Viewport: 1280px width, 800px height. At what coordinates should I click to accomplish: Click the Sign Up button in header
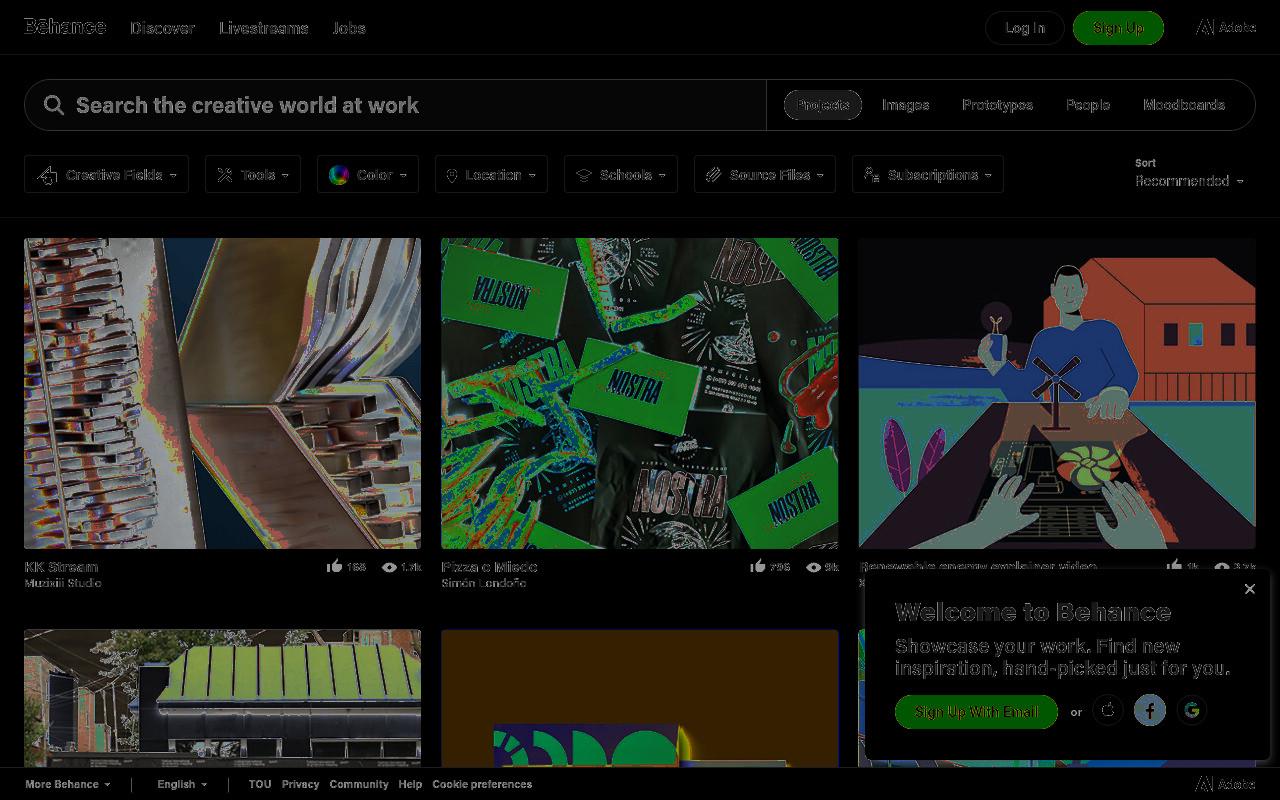[1118, 28]
